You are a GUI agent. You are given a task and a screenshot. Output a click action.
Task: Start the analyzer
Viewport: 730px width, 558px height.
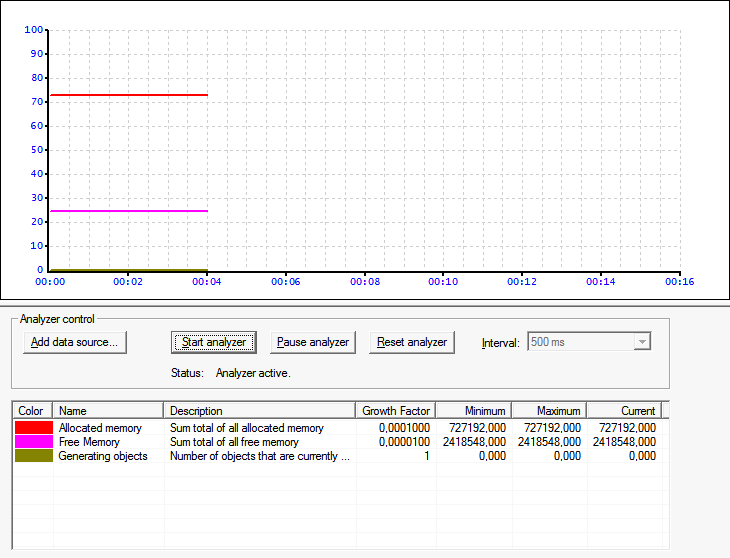pos(214,343)
